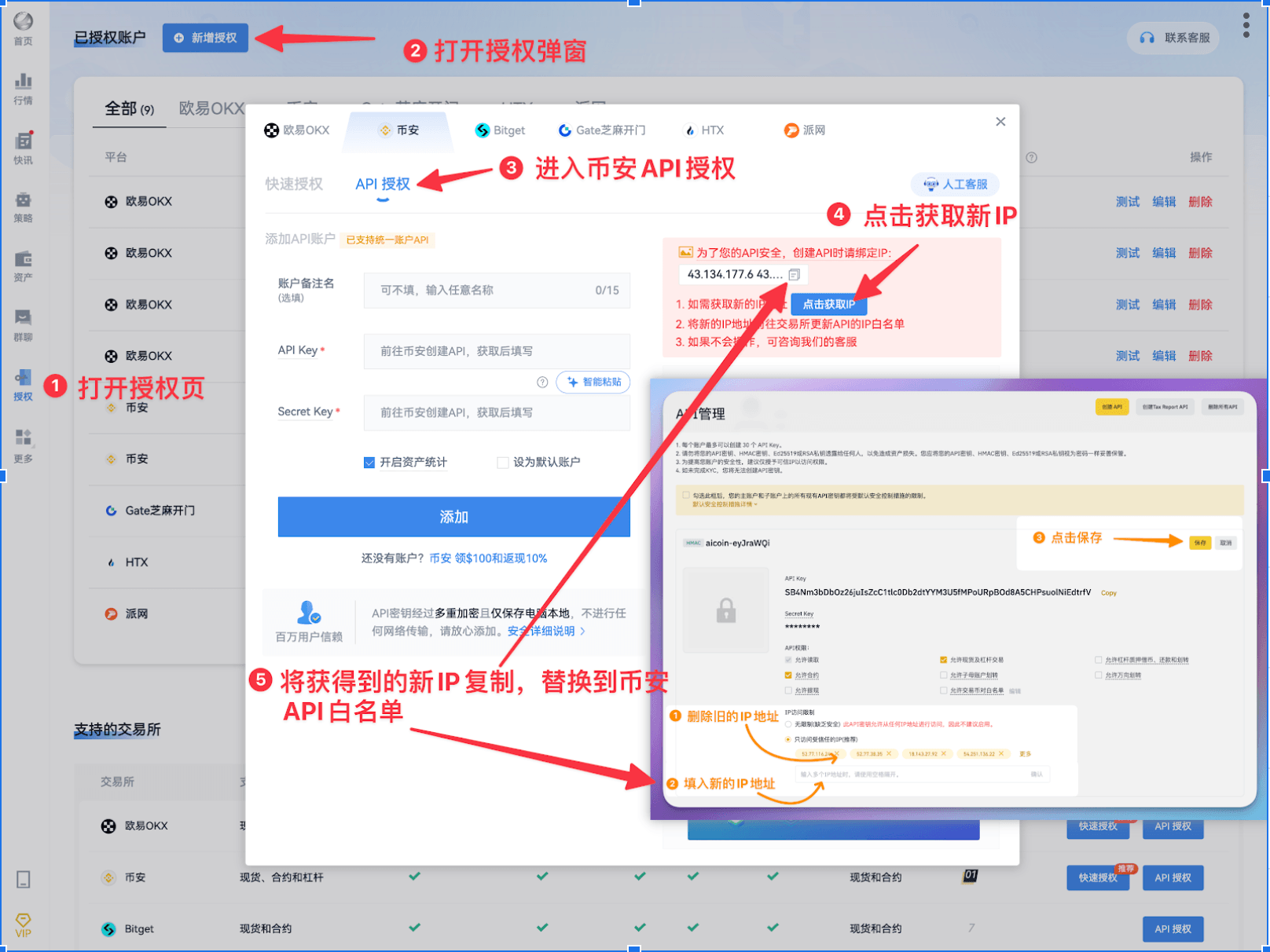This screenshot has width=1270, height=952.
Task: Switch to API 授权 tab
Action: [383, 184]
